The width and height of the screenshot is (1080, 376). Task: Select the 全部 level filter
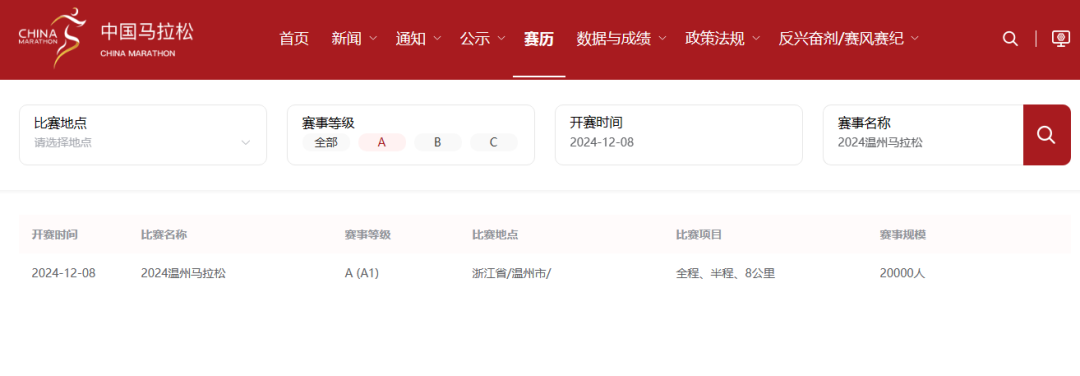pos(326,143)
